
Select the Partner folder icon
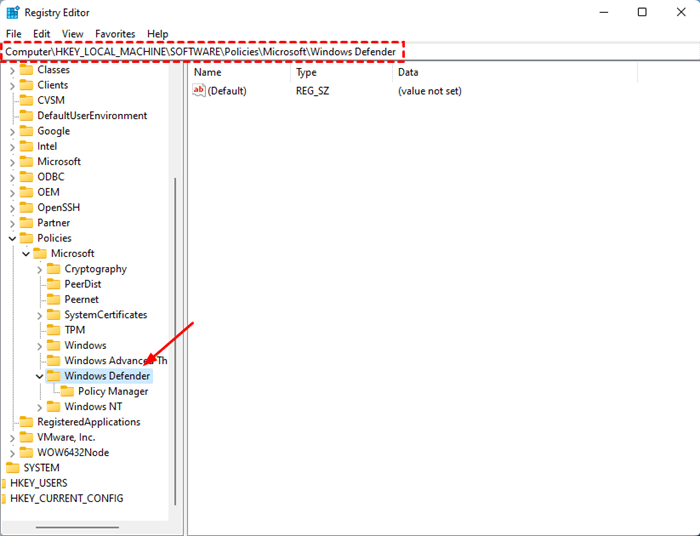coord(26,223)
